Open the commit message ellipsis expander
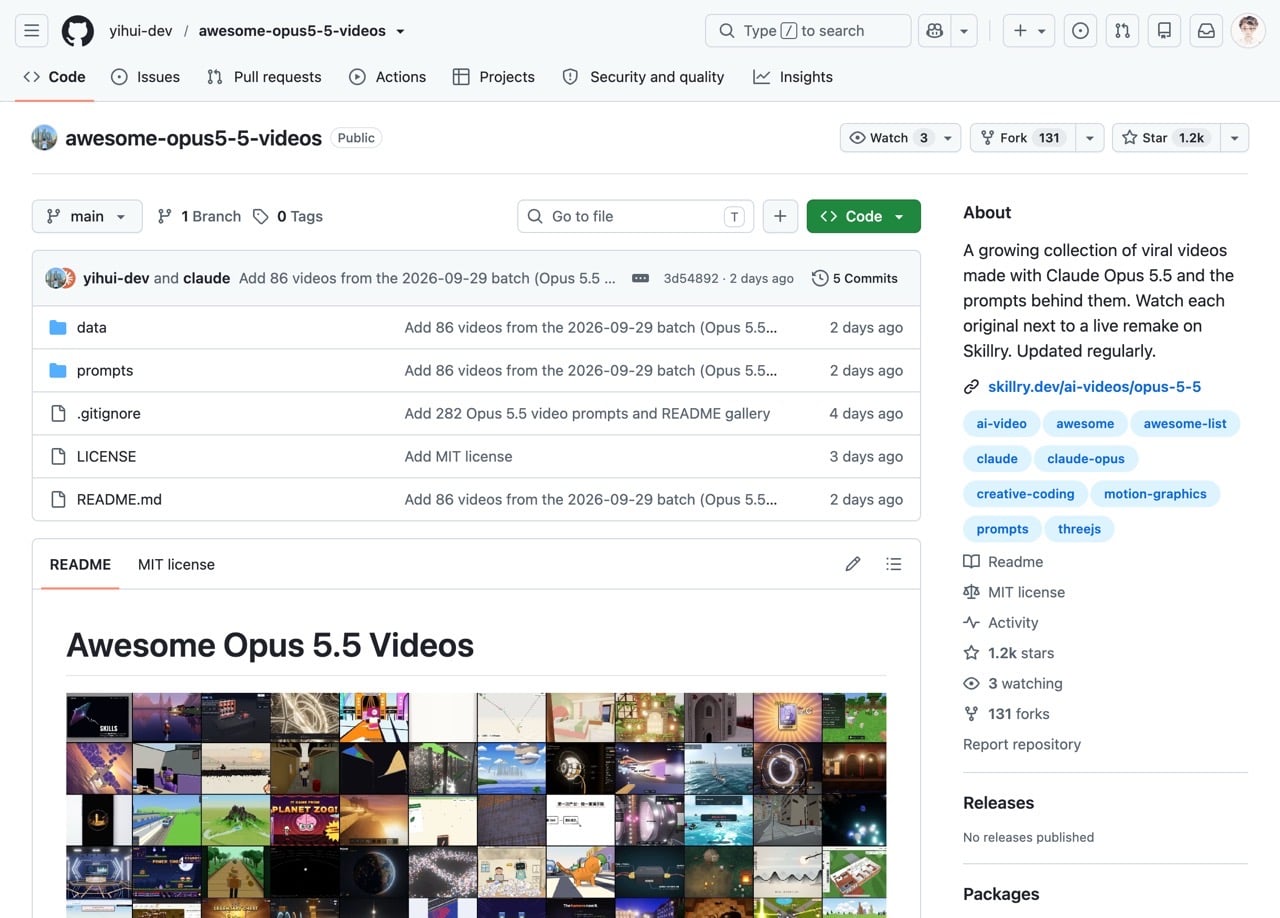1280x918 pixels. (x=641, y=278)
